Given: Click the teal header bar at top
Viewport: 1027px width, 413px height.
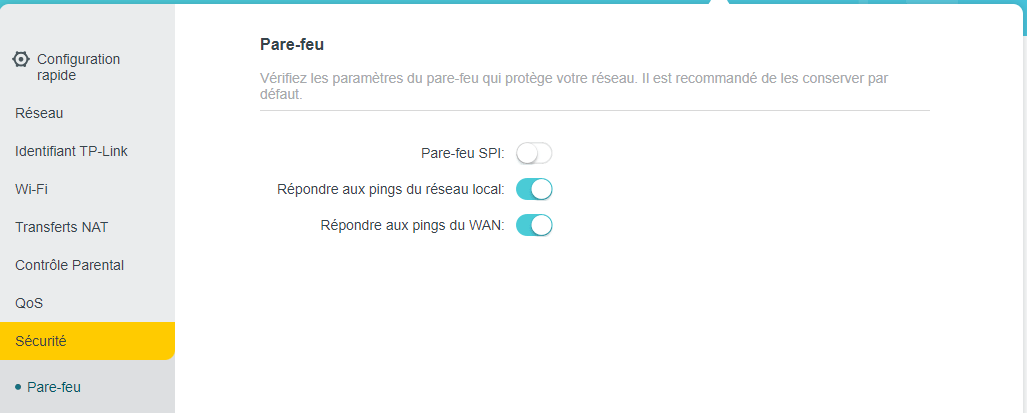Looking at the screenshot, I should pyautogui.click(x=400, y=2).
